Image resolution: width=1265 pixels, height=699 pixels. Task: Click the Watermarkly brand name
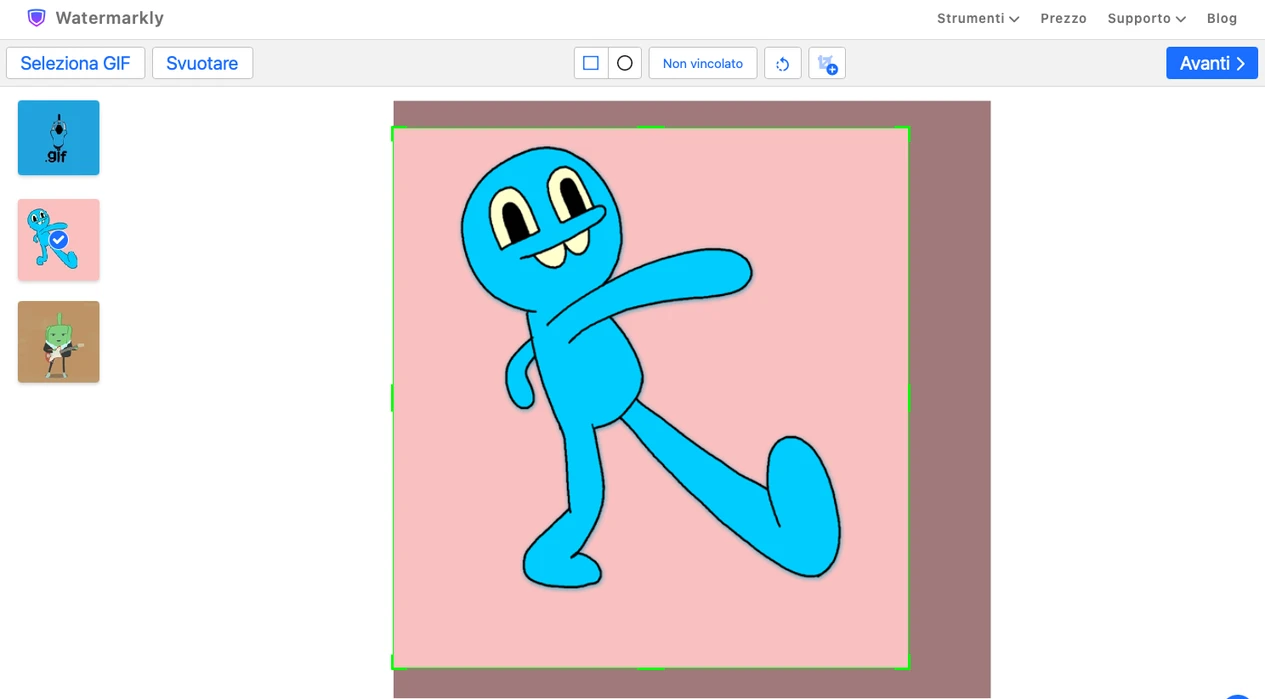110,18
